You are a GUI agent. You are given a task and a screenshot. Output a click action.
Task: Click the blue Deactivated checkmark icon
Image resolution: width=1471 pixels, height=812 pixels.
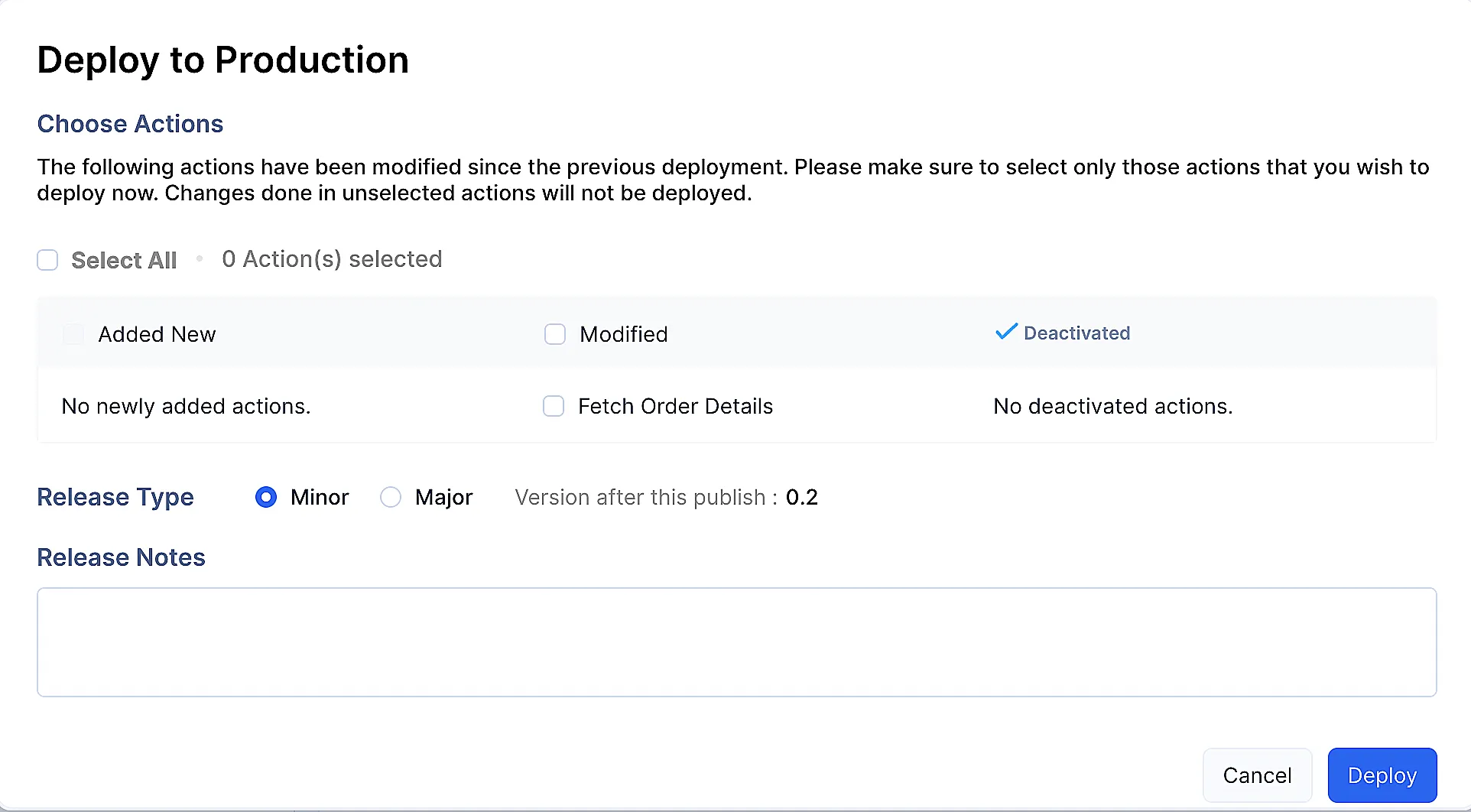1006,331
